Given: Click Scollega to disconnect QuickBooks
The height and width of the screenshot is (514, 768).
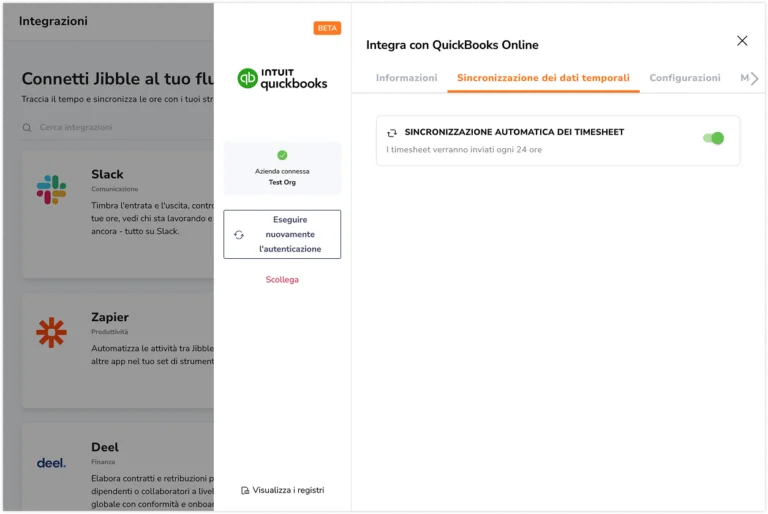Looking at the screenshot, I should tap(282, 279).
